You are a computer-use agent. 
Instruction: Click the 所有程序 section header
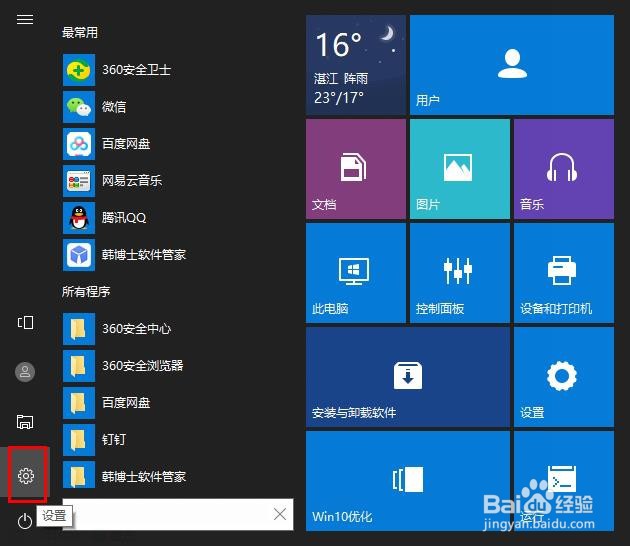86,292
